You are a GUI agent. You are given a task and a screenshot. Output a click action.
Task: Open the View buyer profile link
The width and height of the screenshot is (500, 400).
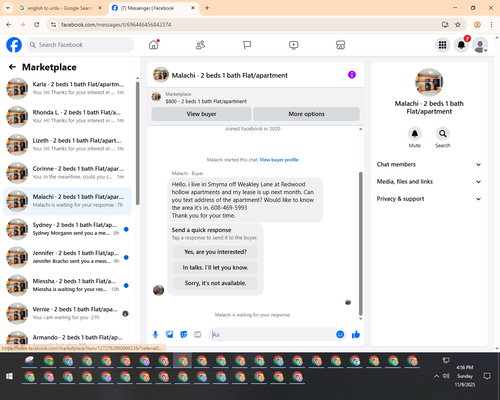point(279,160)
